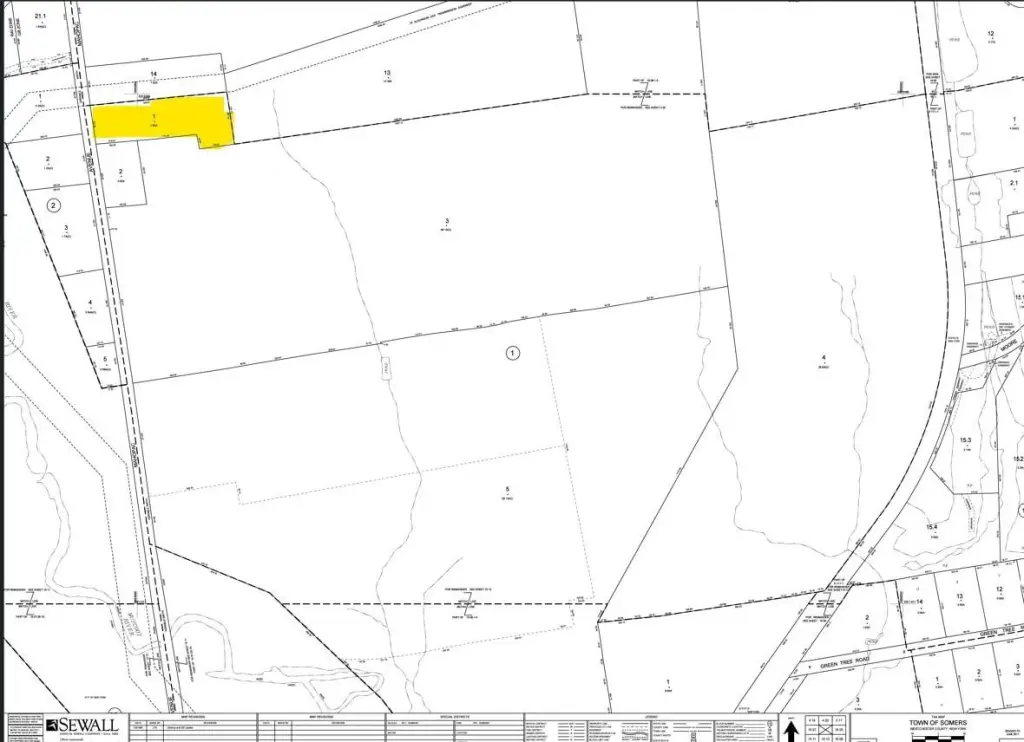Click the parcel 21.1 label at top left
Screen dimensions: 1024x742
[x=41, y=17]
